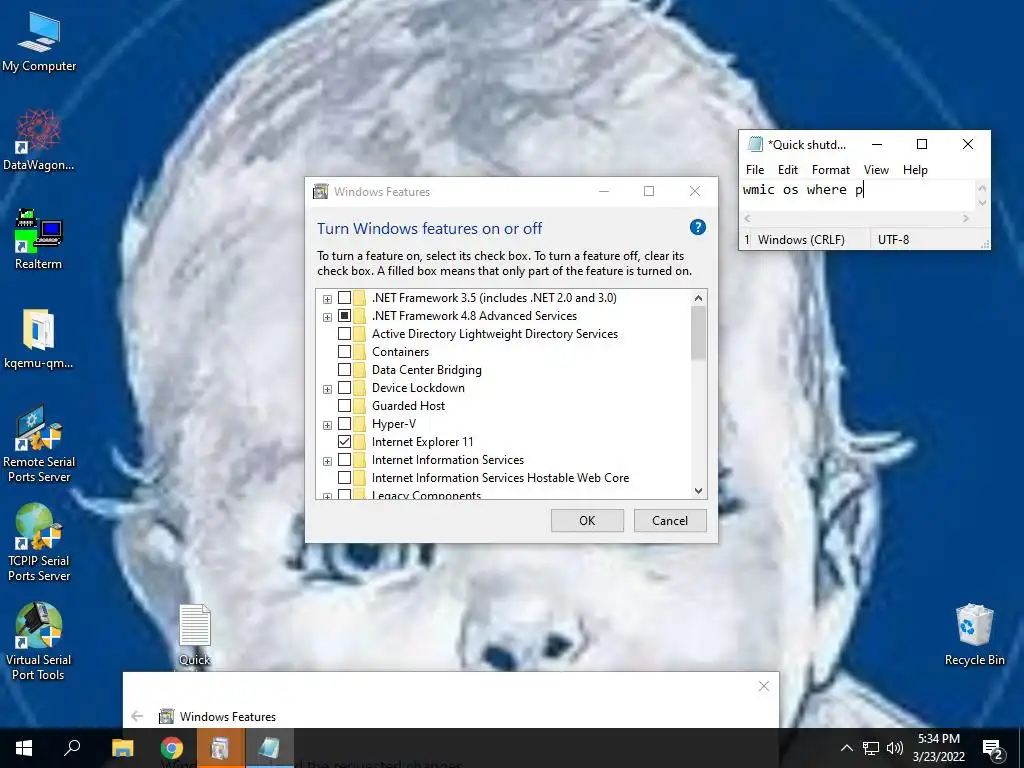Check Internet Information Services checkbox
Viewport: 1024px width, 768px height.
click(x=344, y=460)
